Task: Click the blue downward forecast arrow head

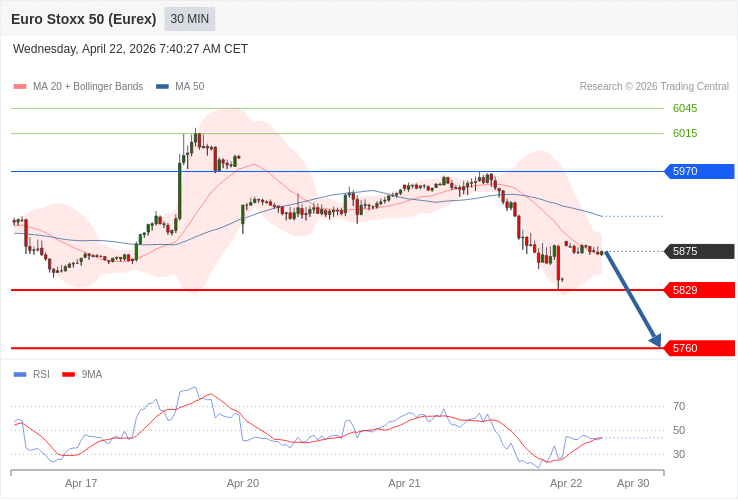Action: [655, 340]
